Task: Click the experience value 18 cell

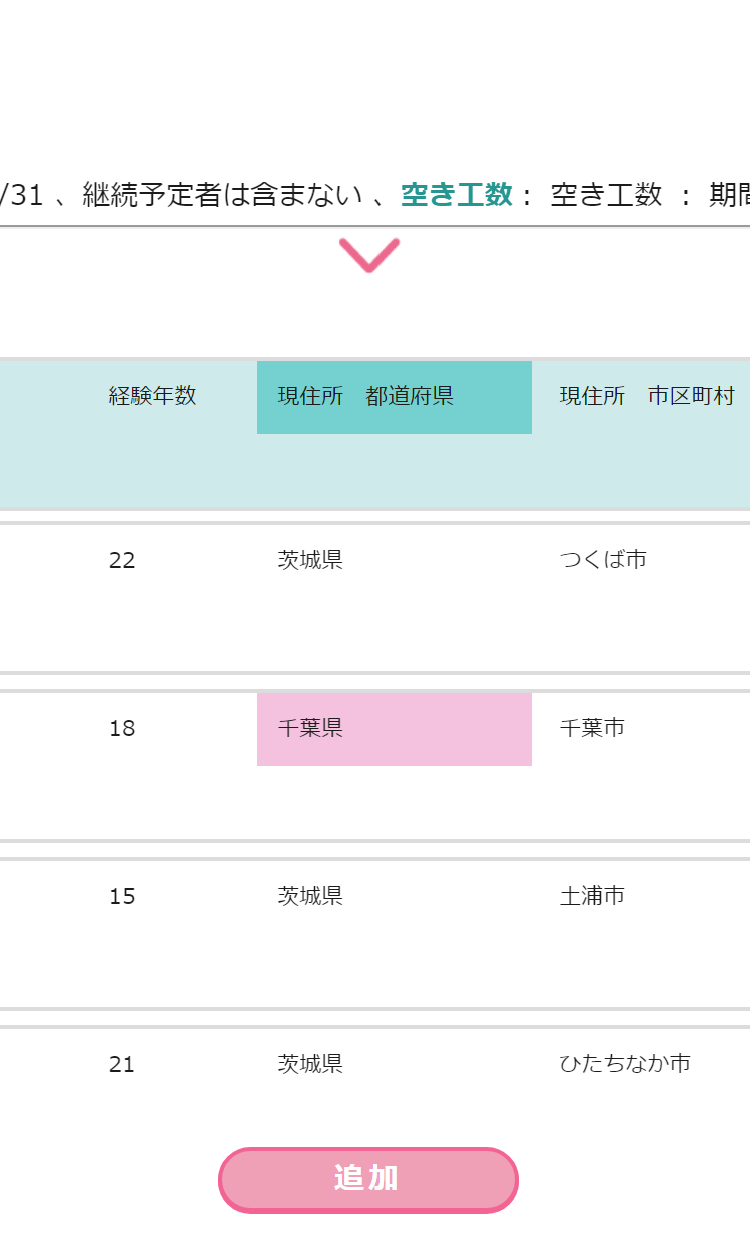Action: pos(122,728)
